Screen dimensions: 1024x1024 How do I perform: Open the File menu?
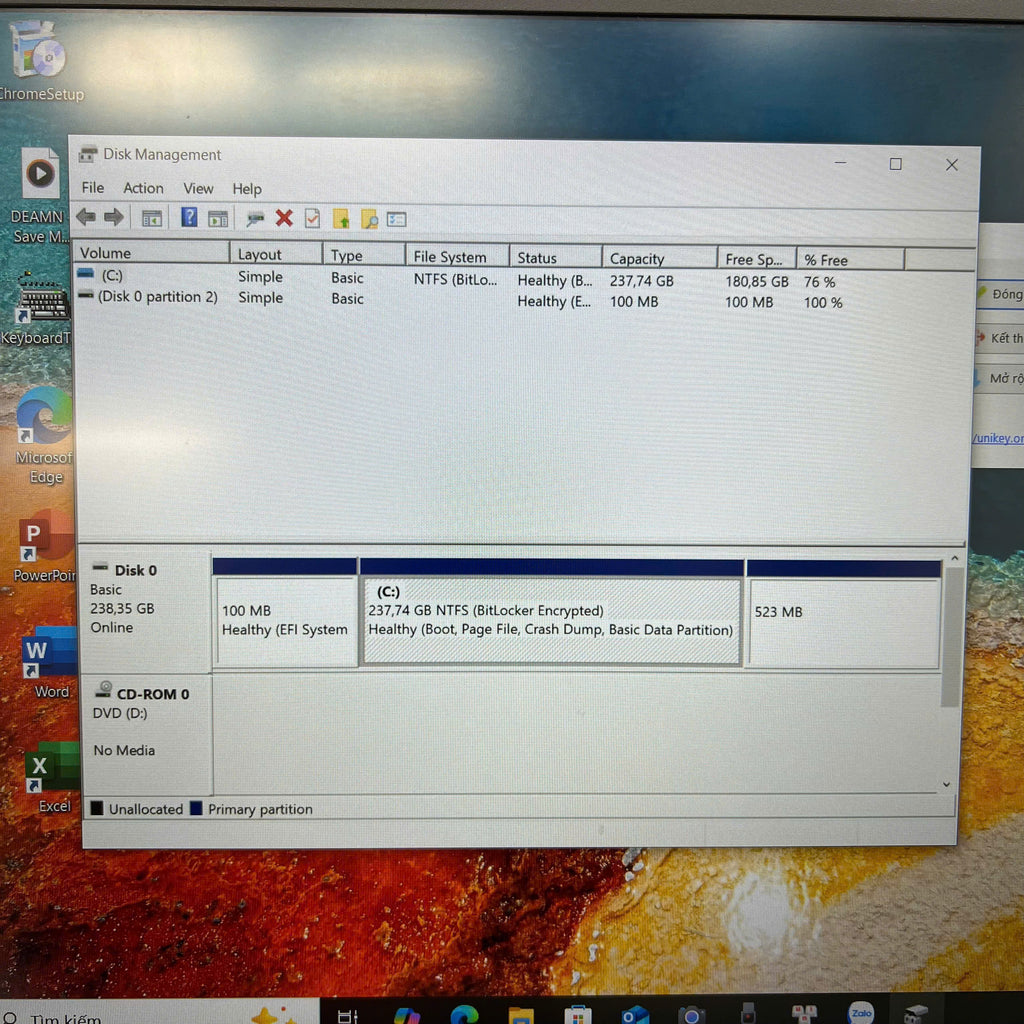point(92,188)
